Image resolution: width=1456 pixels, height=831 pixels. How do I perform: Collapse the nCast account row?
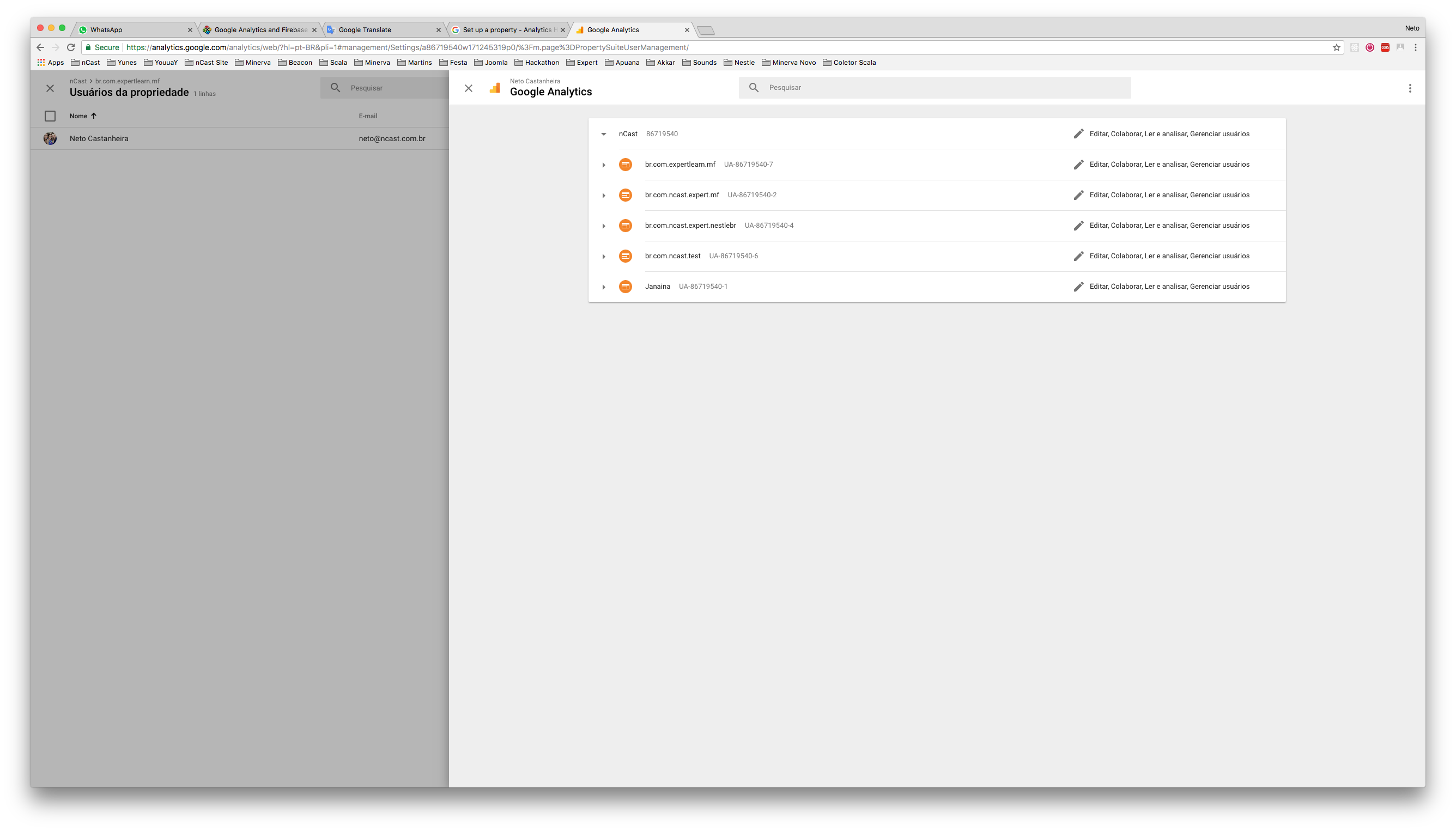[x=603, y=134]
